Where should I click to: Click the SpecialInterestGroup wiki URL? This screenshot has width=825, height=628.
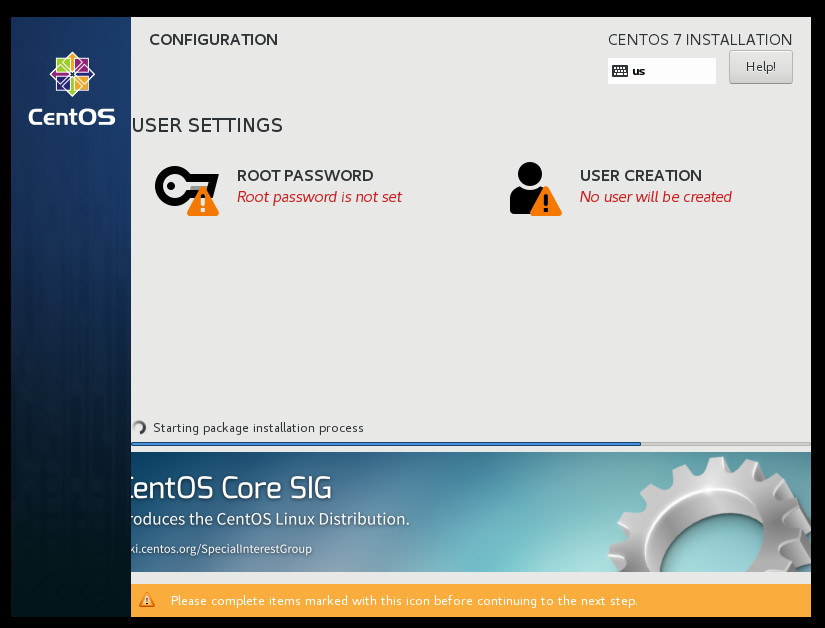[x=222, y=549]
